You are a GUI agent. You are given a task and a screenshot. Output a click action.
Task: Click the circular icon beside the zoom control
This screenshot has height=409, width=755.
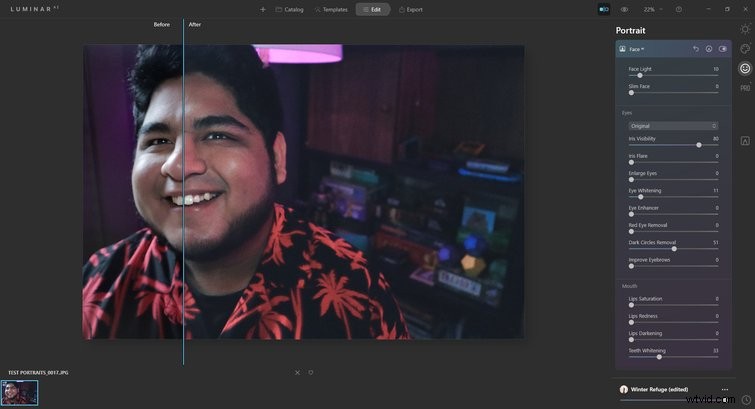tap(678, 9)
